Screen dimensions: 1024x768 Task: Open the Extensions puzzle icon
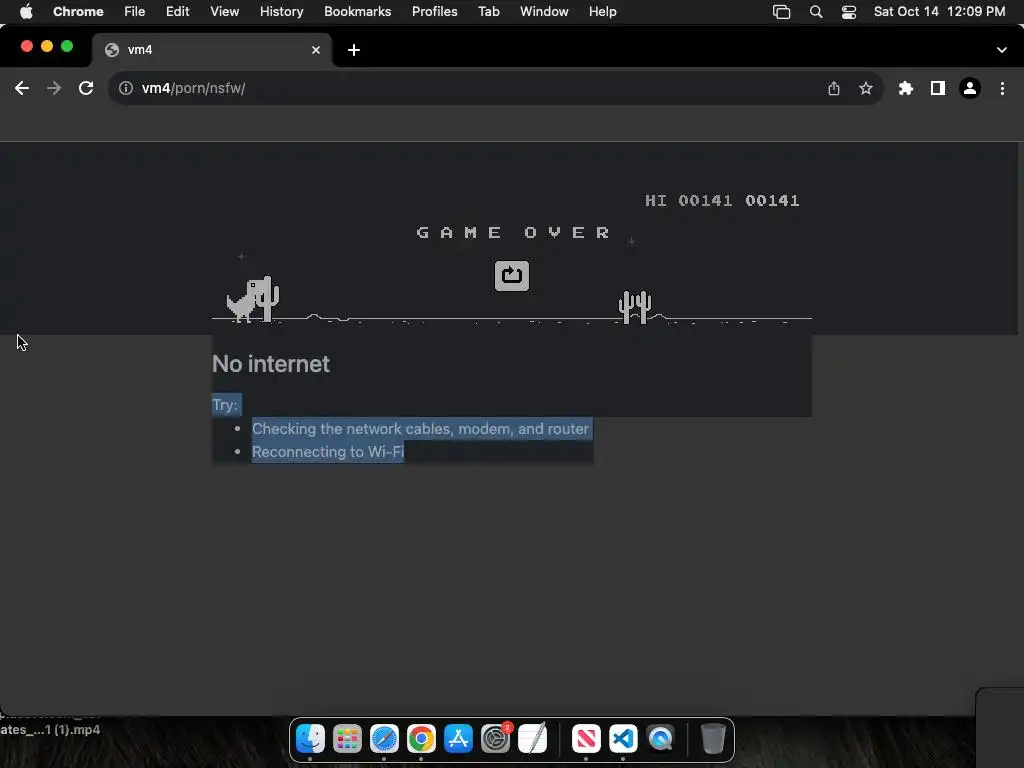(x=905, y=88)
